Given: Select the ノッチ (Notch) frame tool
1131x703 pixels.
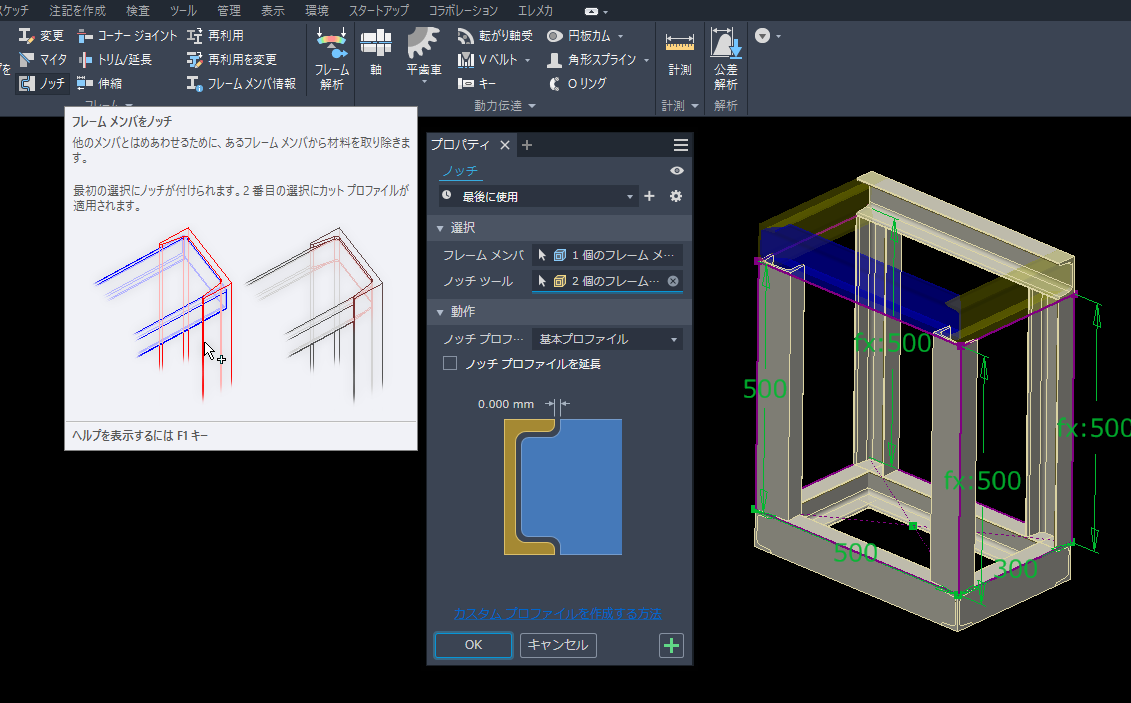Looking at the screenshot, I should pyautogui.click(x=42, y=84).
